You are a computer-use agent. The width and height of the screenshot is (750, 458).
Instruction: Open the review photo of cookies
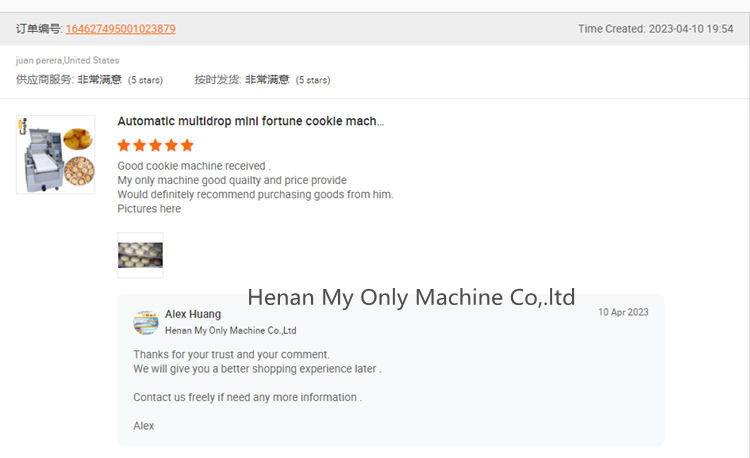coord(140,255)
